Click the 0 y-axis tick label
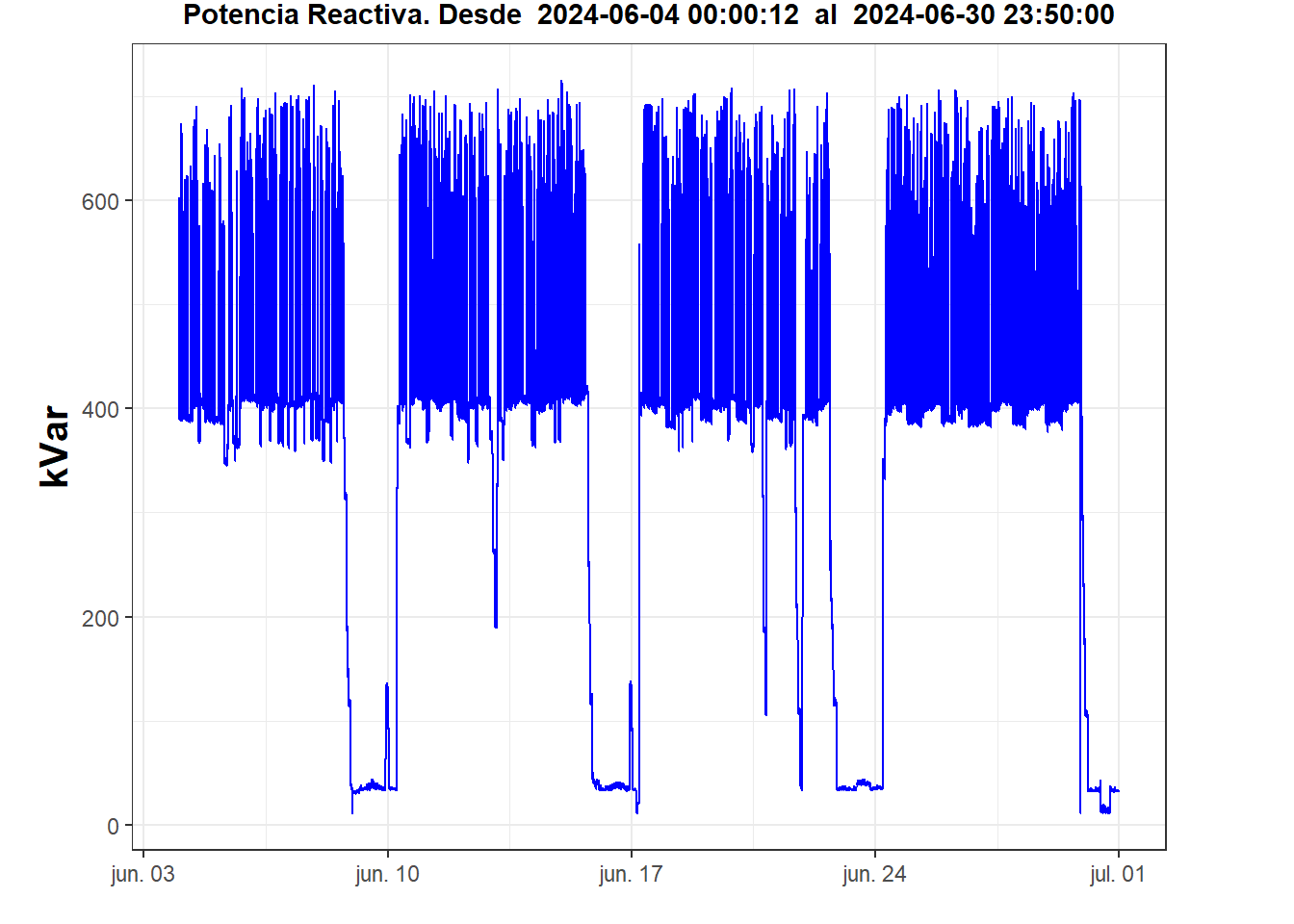 pos(113,826)
